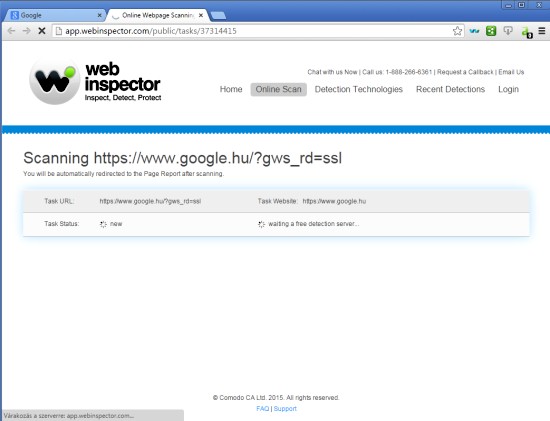View Recent Detections page

coord(450,89)
